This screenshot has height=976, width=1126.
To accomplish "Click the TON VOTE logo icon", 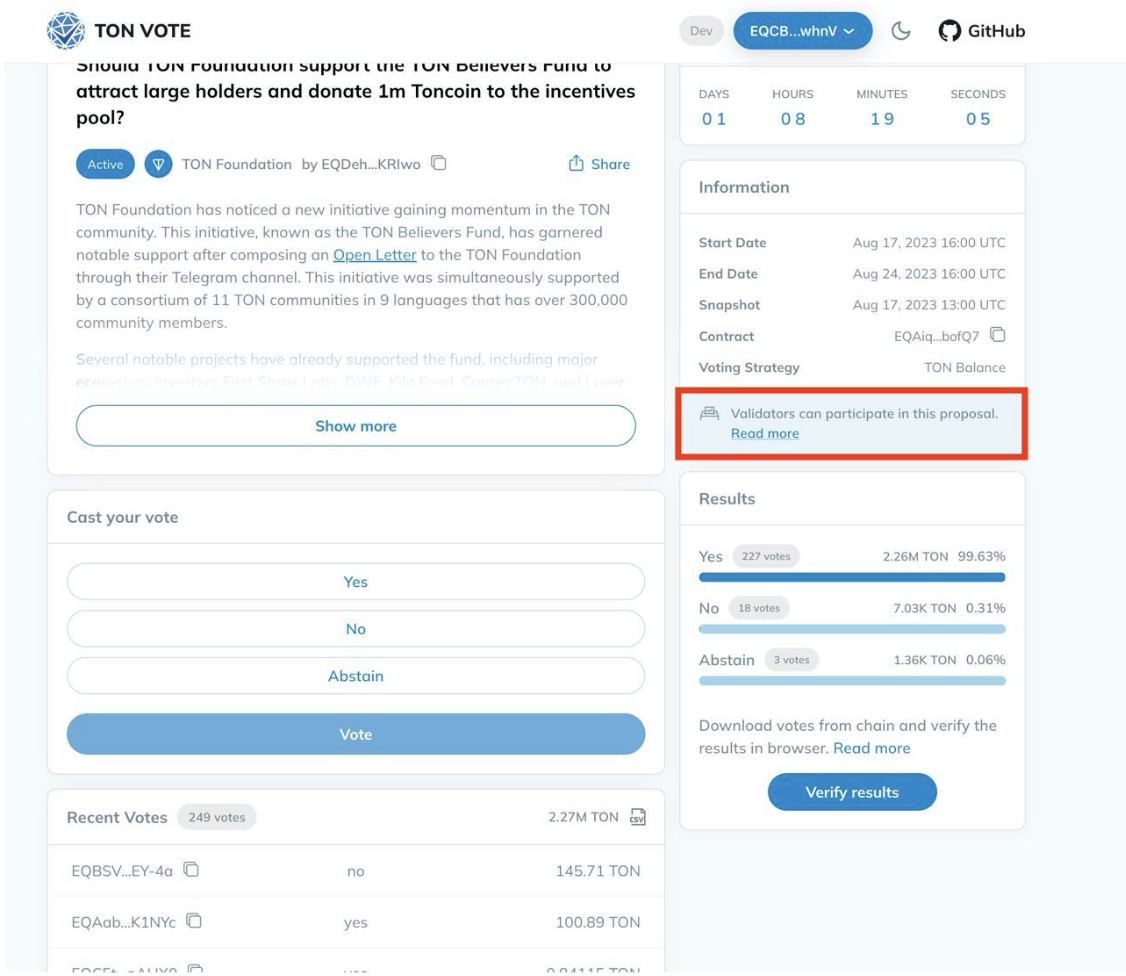I will click(x=65, y=31).
